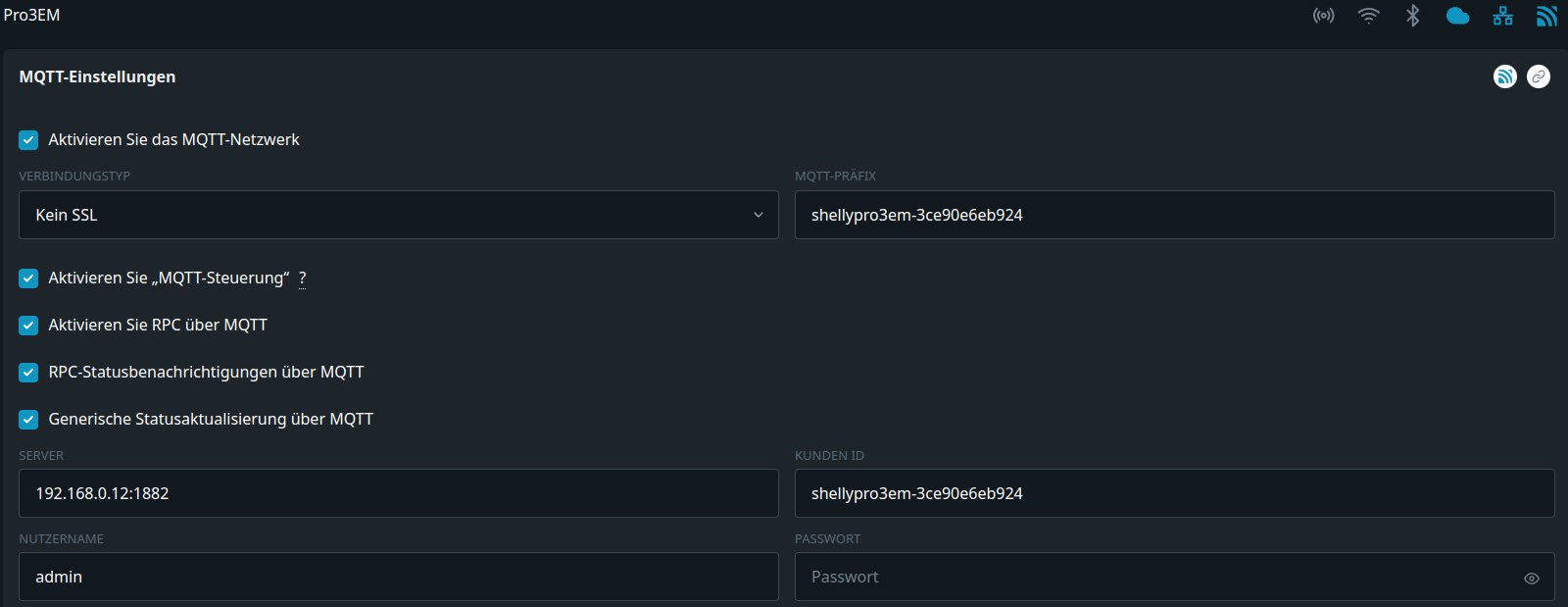Click the access point status icon
The height and width of the screenshot is (607, 1568).
click(1323, 16)
